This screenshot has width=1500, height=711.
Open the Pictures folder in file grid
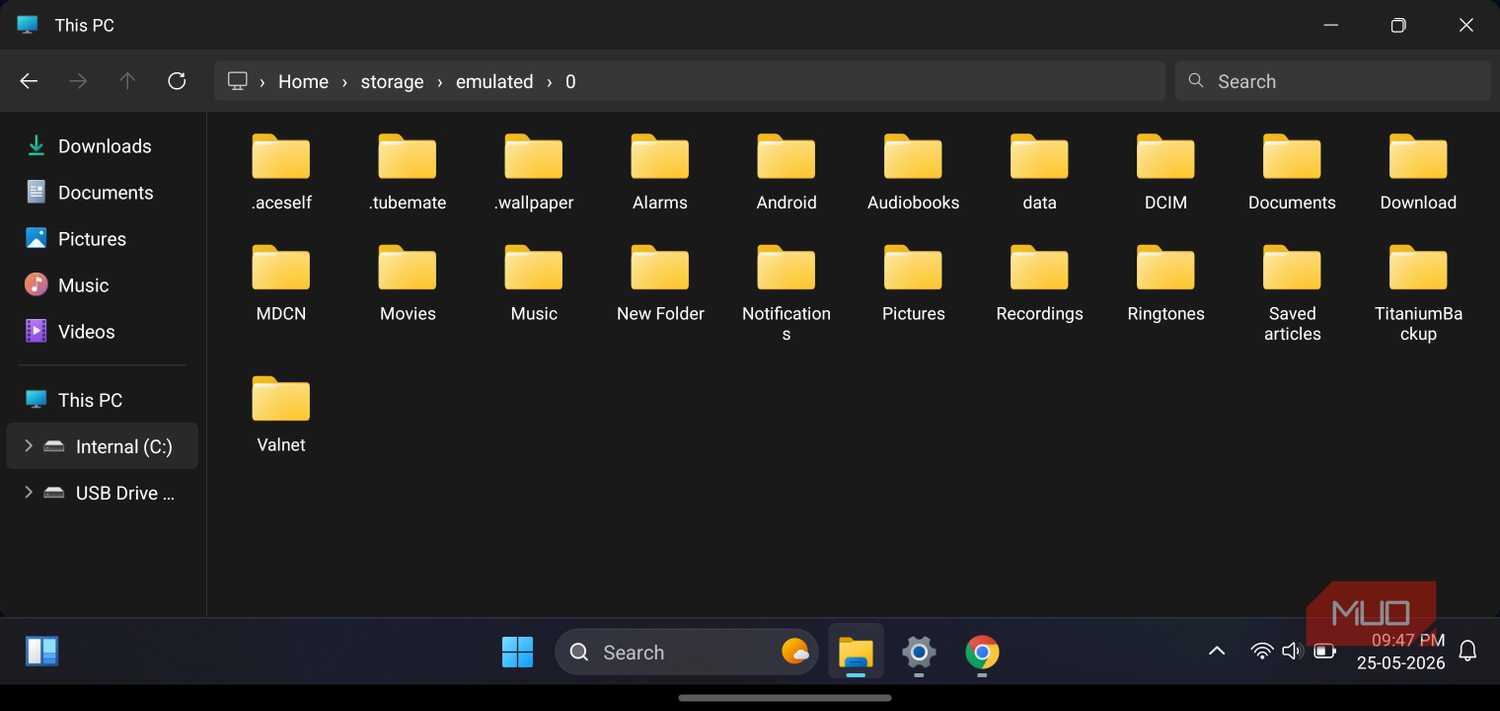coord(913,284)
